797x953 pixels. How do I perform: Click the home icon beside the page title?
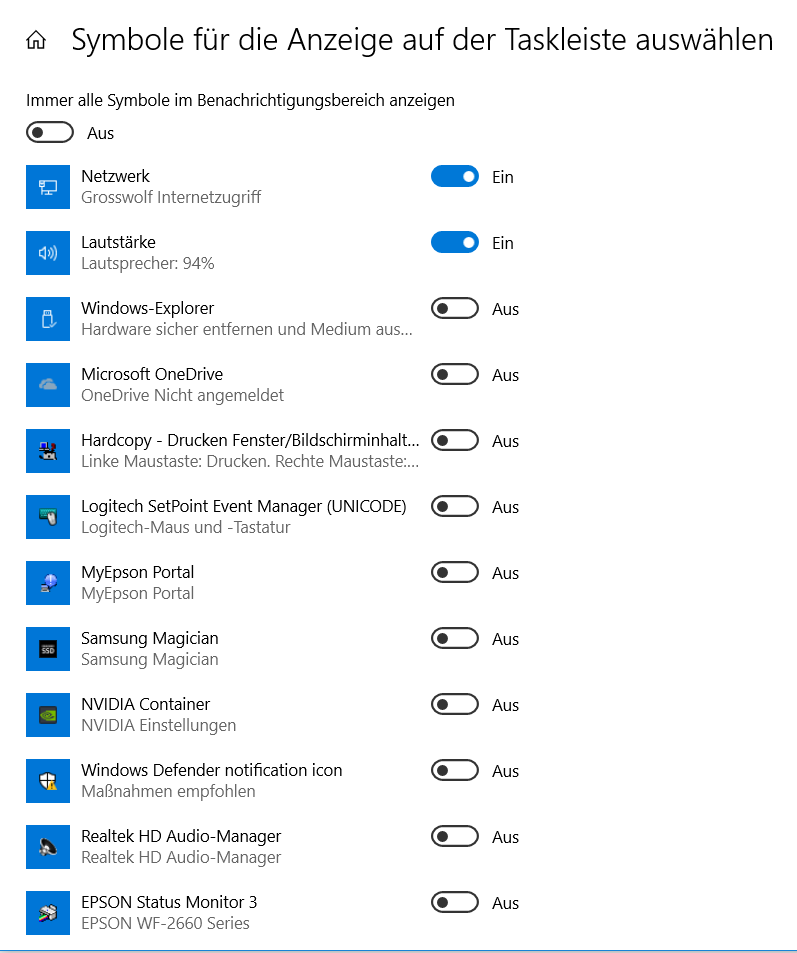pos(36,40)
